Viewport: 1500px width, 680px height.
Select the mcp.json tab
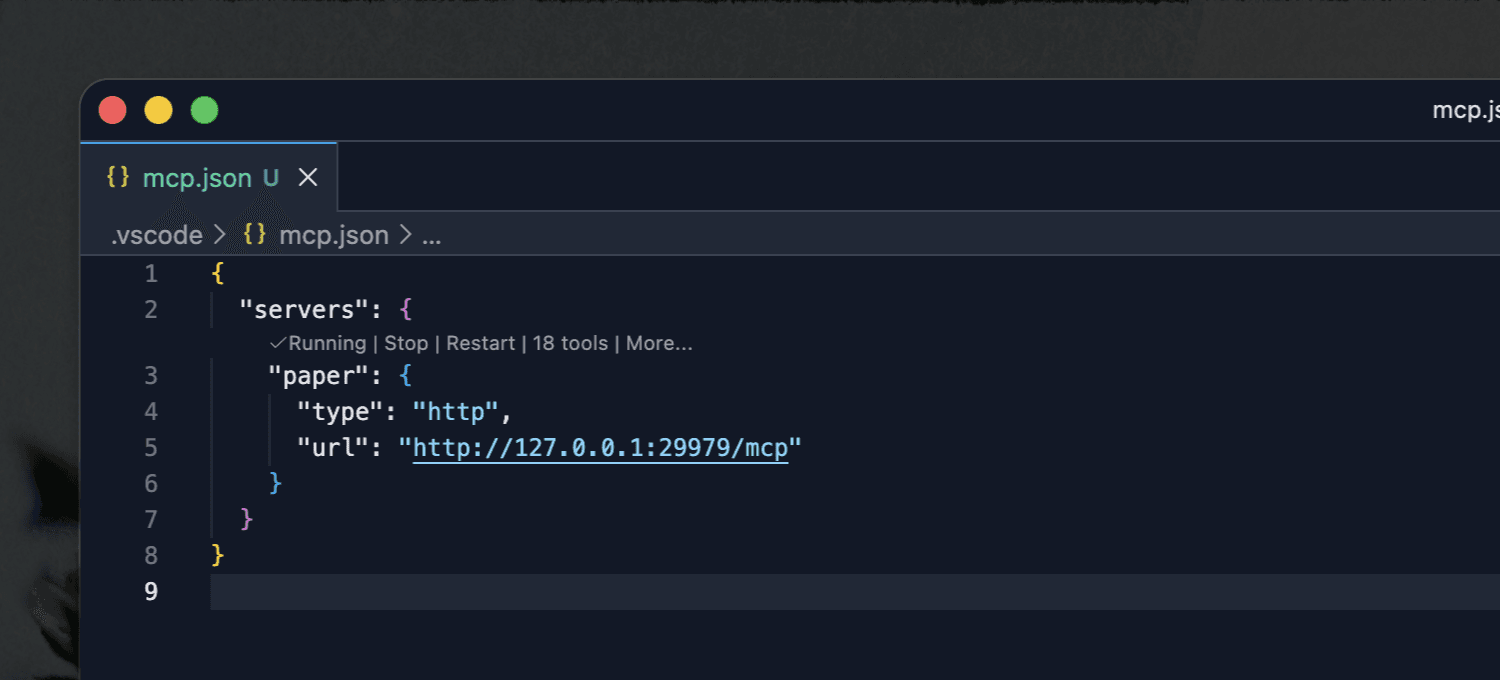click(x=209, y=177)
